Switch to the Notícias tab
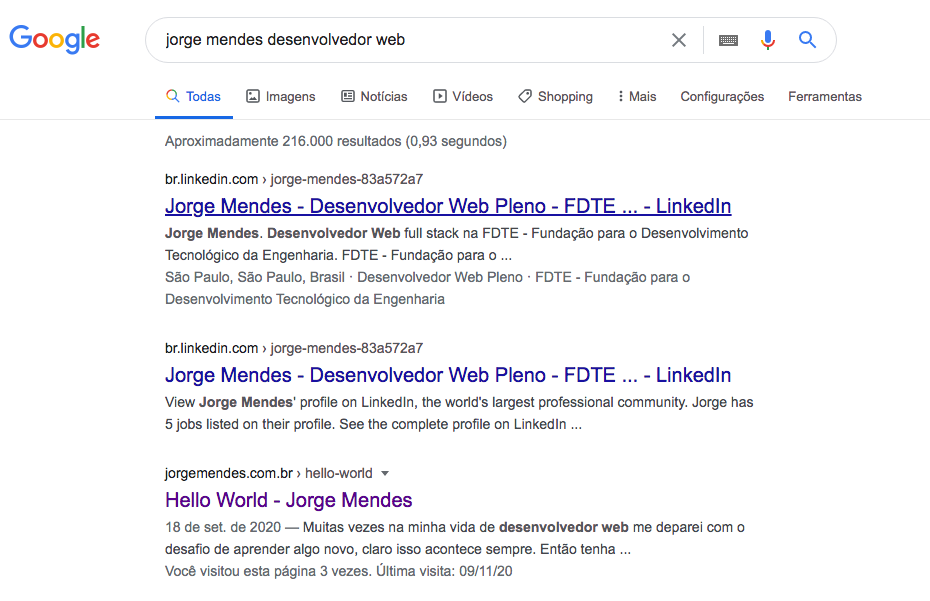Image resolution: width=930 pixels, height=601 pixels. coord(374,96)
